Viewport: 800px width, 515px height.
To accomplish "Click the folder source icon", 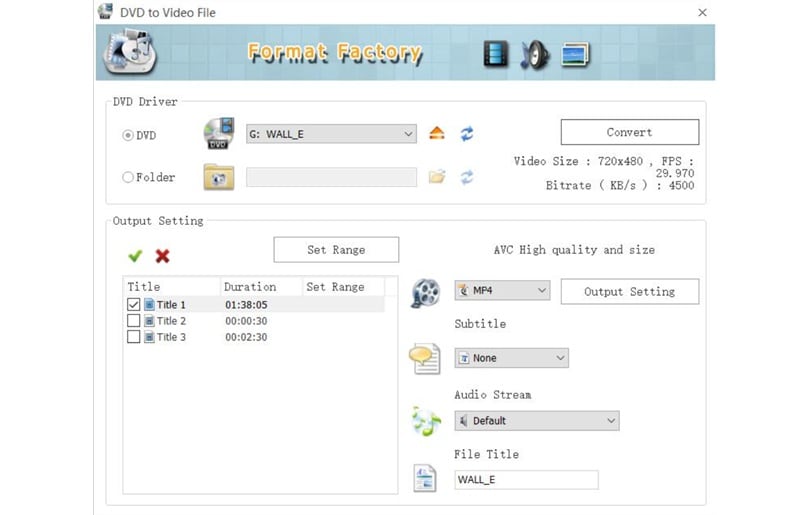I will [219, 177].
